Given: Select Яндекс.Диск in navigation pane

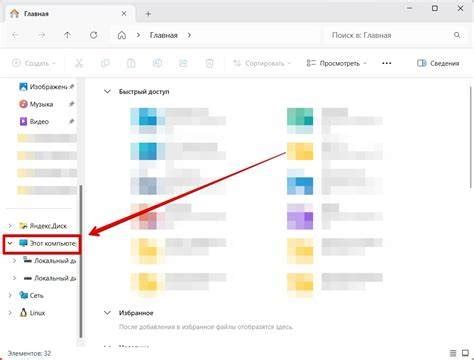Looking at the screenshot, I should pyautogui.click(x=43, y=226).
